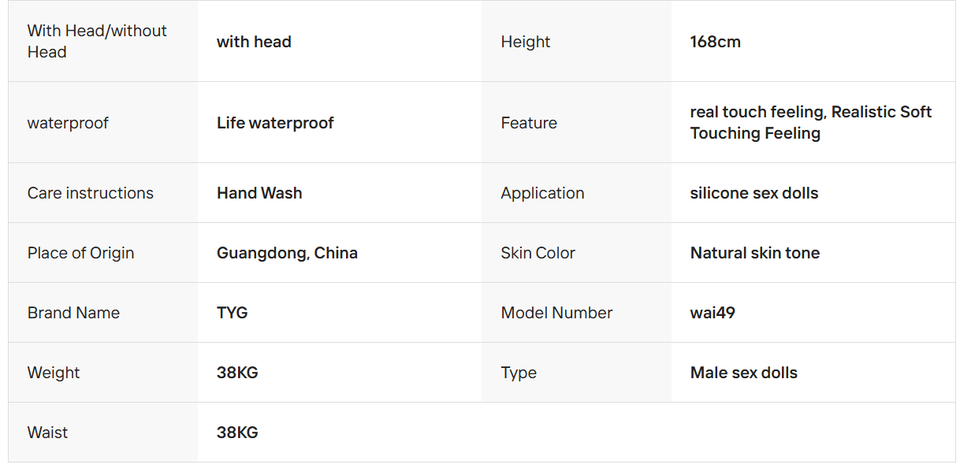Click the "Waist" attribute label
The width and height of the screenshot is (960, 468).
point(48,433)
